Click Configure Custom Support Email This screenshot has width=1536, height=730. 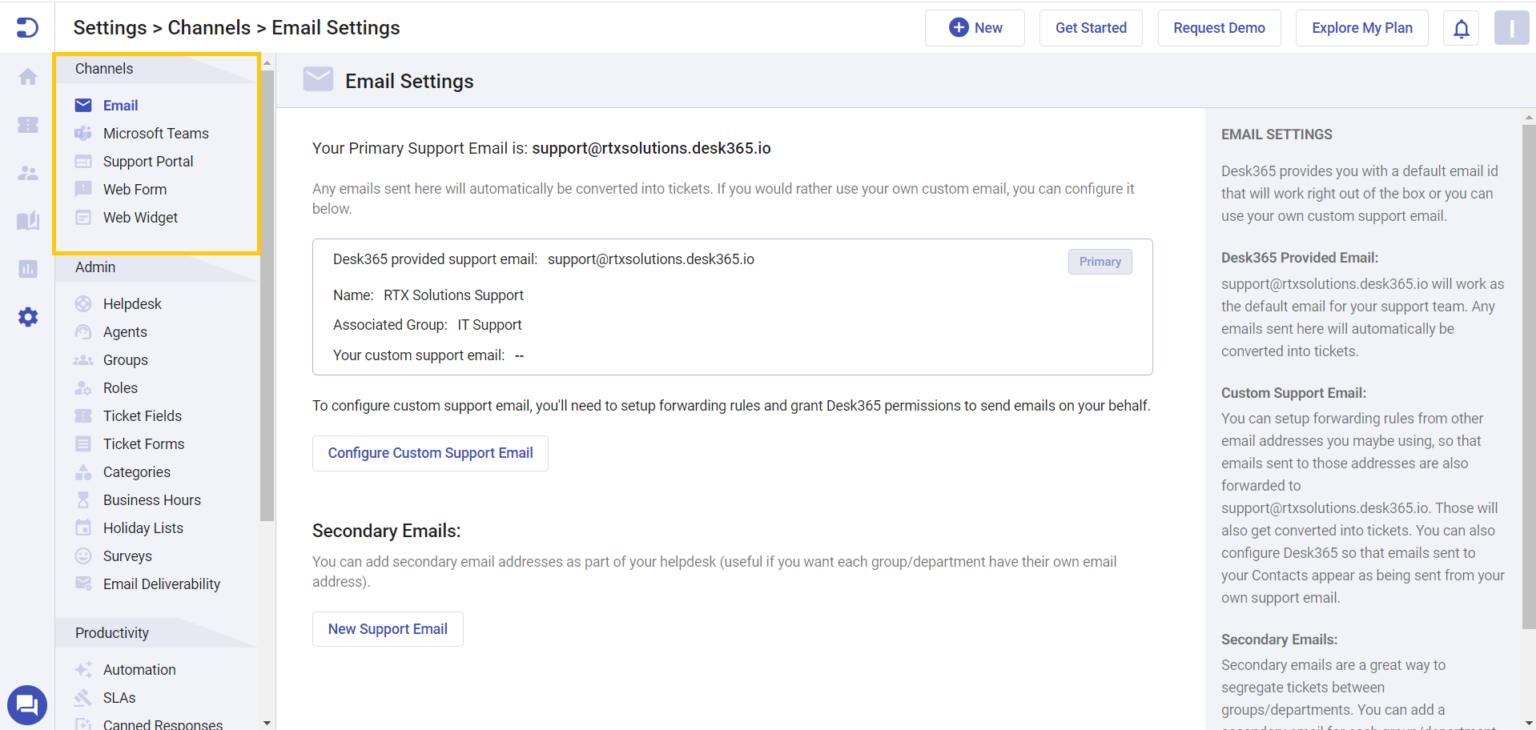430,453
